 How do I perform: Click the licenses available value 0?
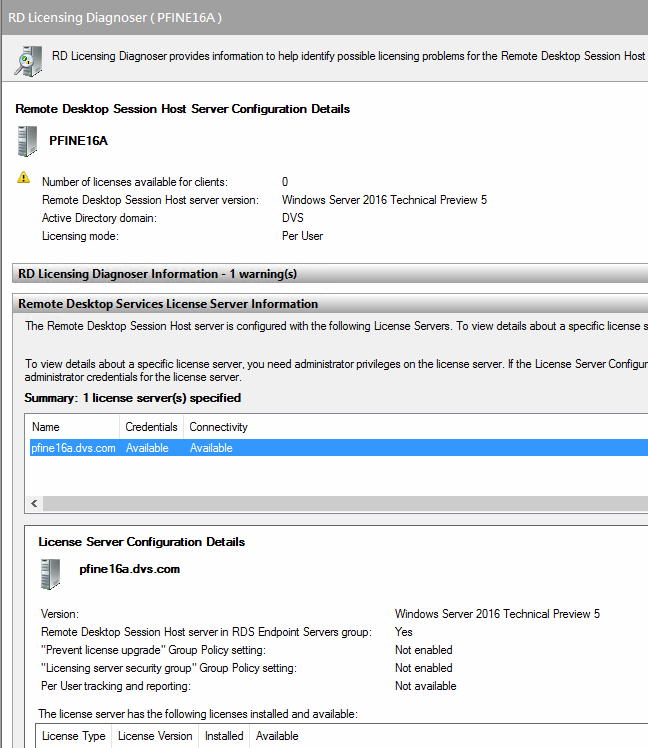(285, 182)
